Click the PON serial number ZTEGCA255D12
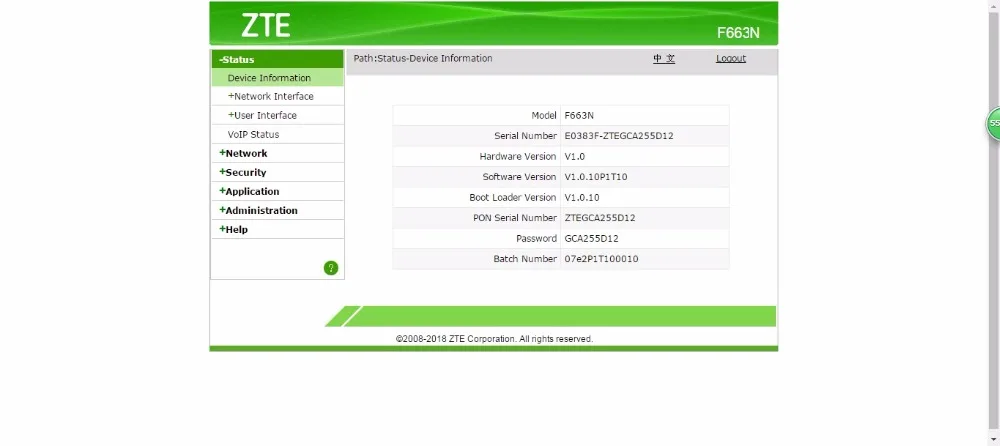Screen dimensions: 1000x446 tap(599, 218)
